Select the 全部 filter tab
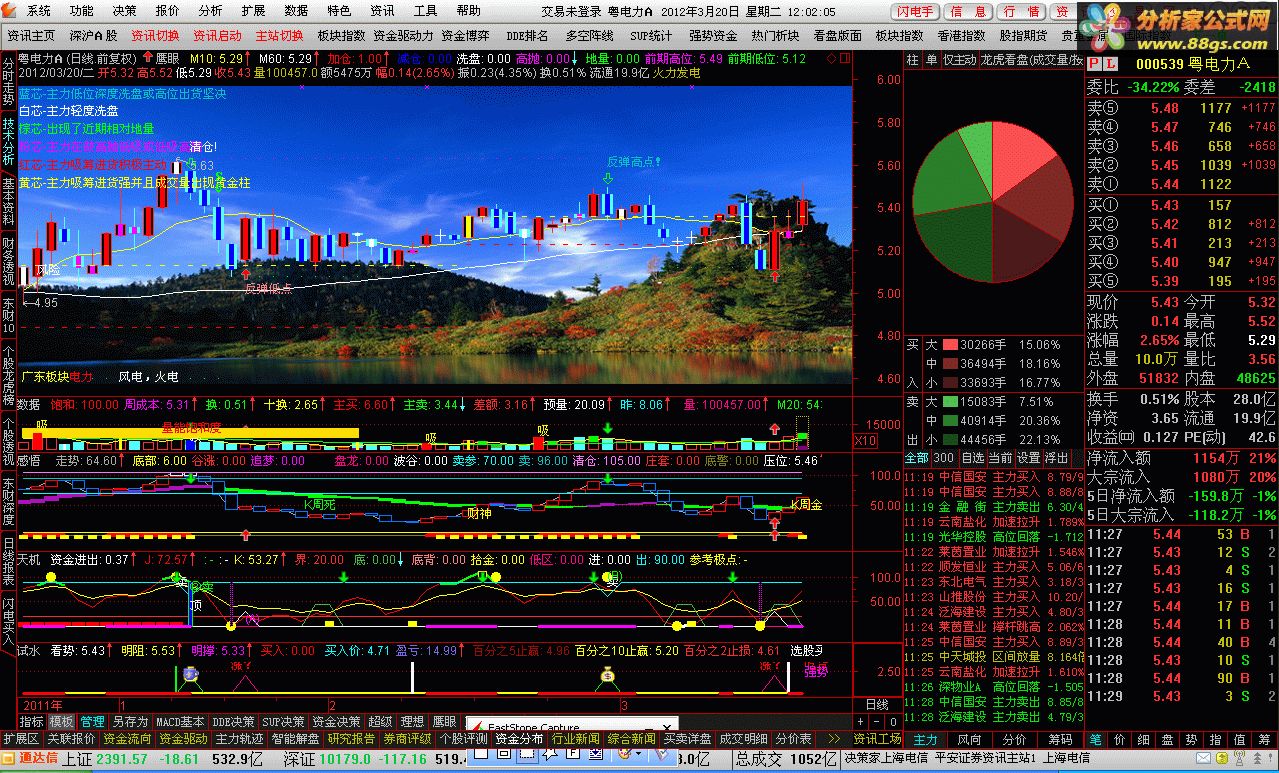Image resolution: width=1279 pixels, height=773 pixels. [x=916, y=458]
